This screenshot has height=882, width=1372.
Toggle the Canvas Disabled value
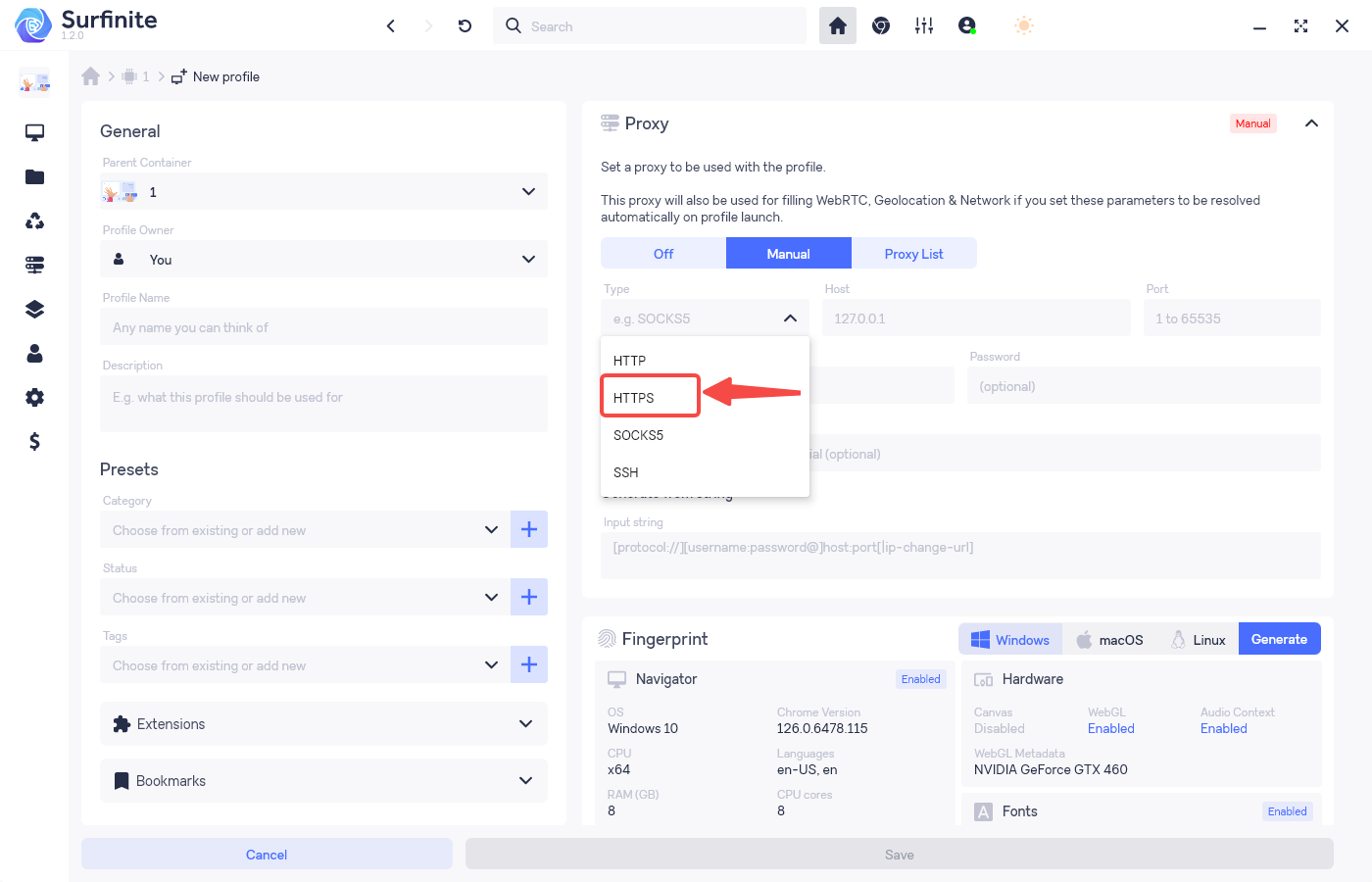tap(1000, 728)
